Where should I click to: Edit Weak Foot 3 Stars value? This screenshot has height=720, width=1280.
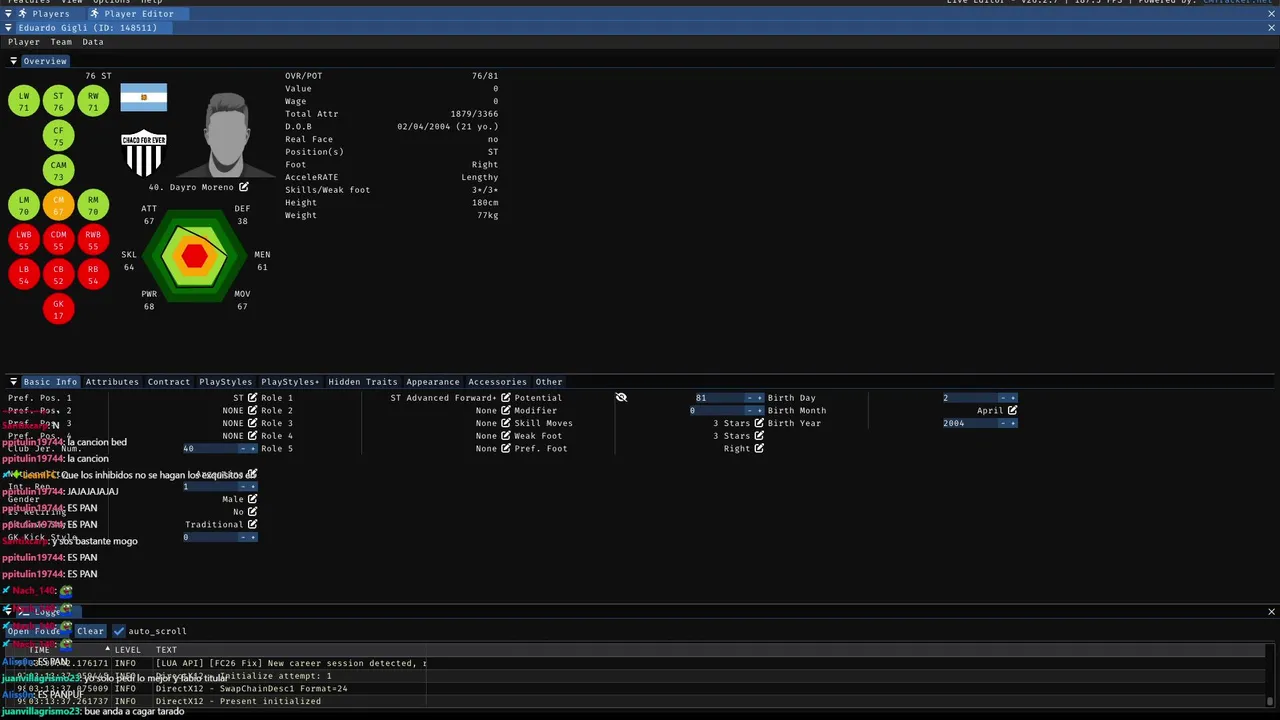pos(759,436)
